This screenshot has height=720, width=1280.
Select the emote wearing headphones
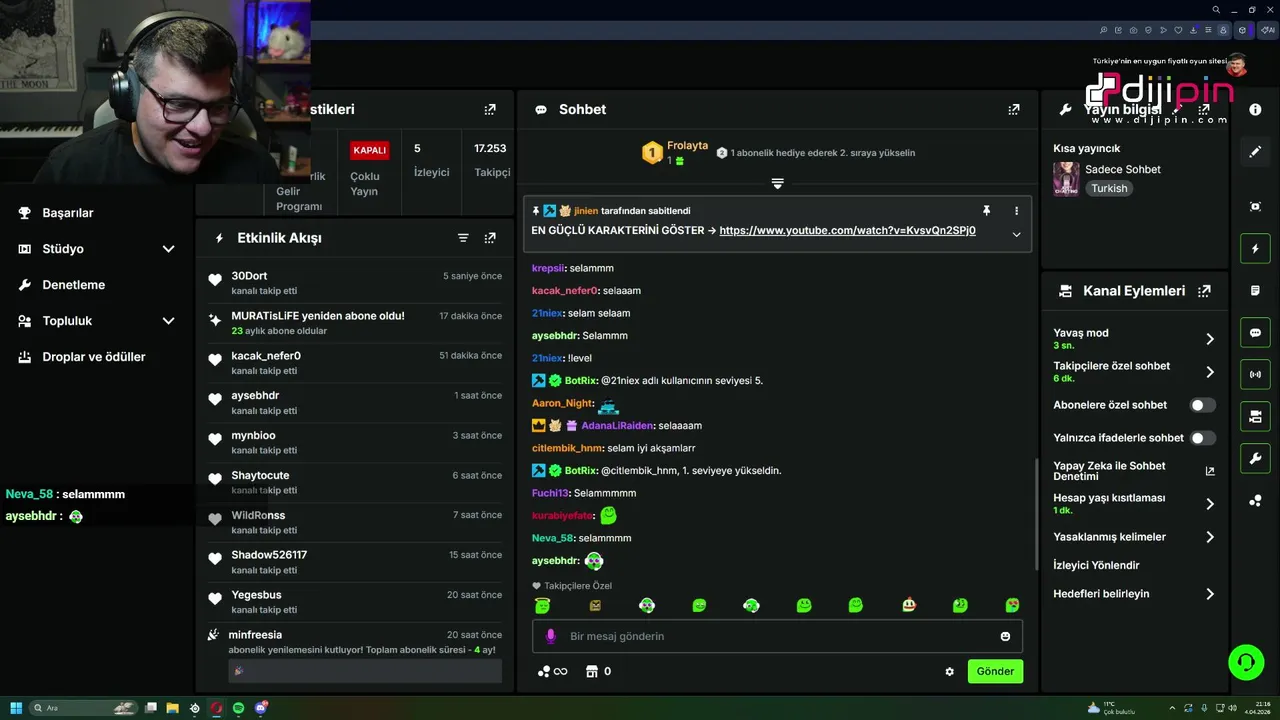pyautogui.click(x=647, y=605)
